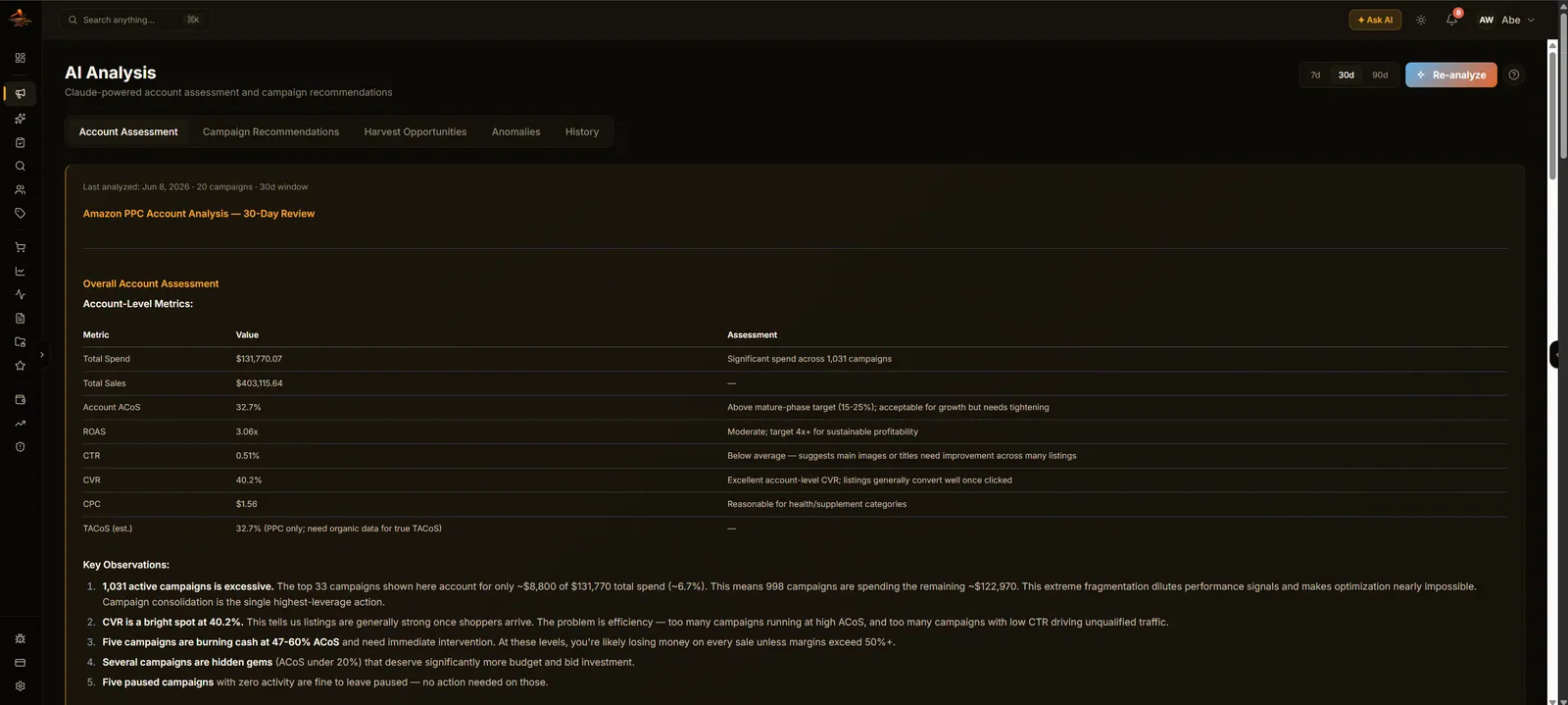Select the 30d time range
Screen dimensions: 1568x705
point(1346,75)
